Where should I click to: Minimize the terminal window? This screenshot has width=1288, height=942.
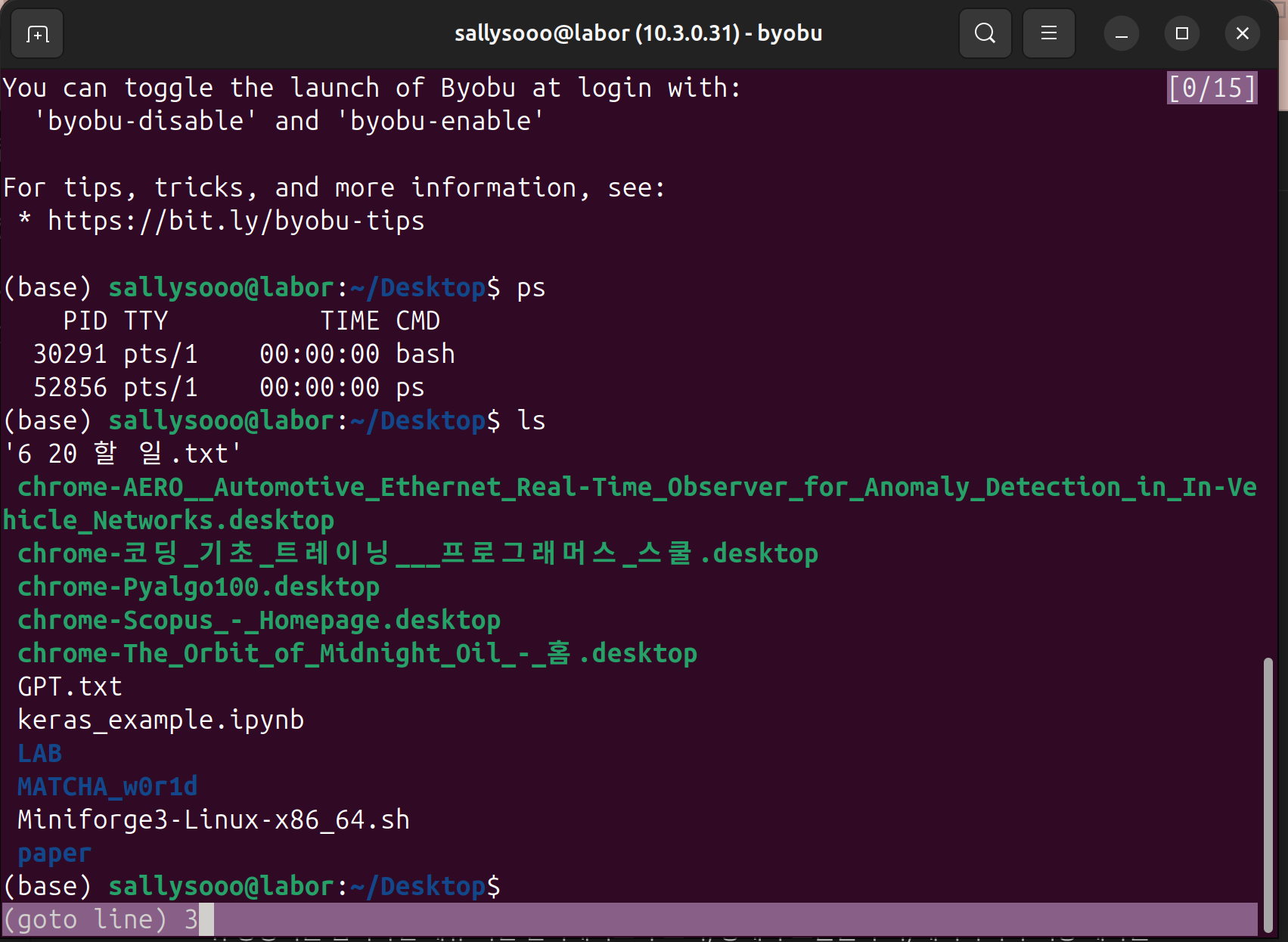[1122, 34]
